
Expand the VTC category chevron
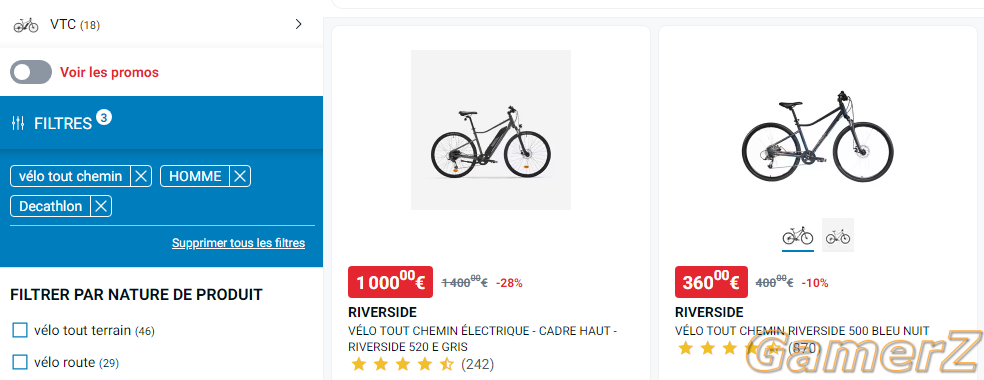tap(299, 24)
